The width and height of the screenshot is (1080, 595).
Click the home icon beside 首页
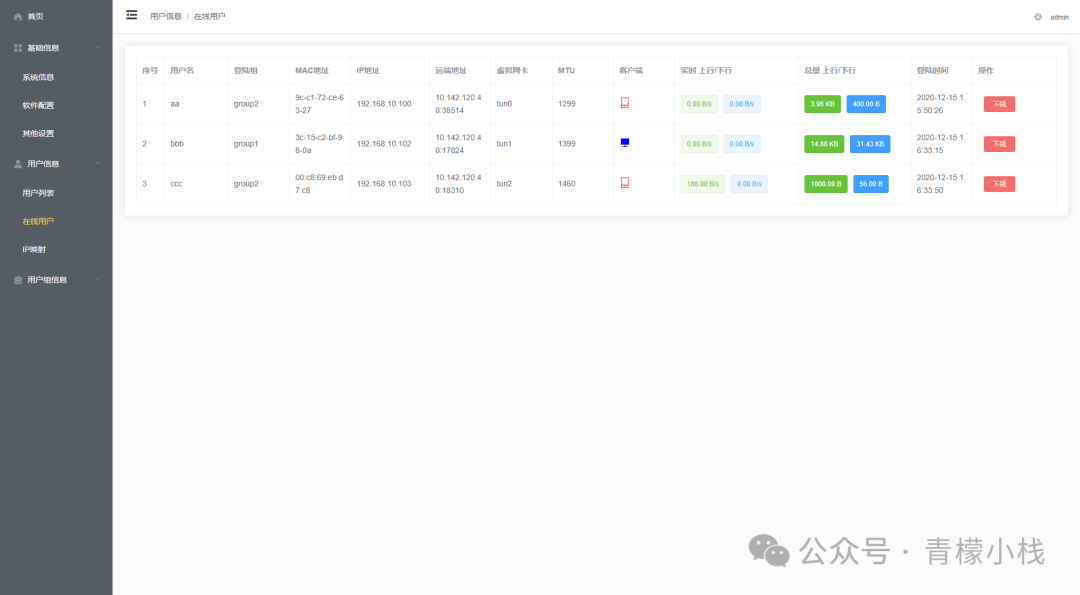[x=18, y=17]
